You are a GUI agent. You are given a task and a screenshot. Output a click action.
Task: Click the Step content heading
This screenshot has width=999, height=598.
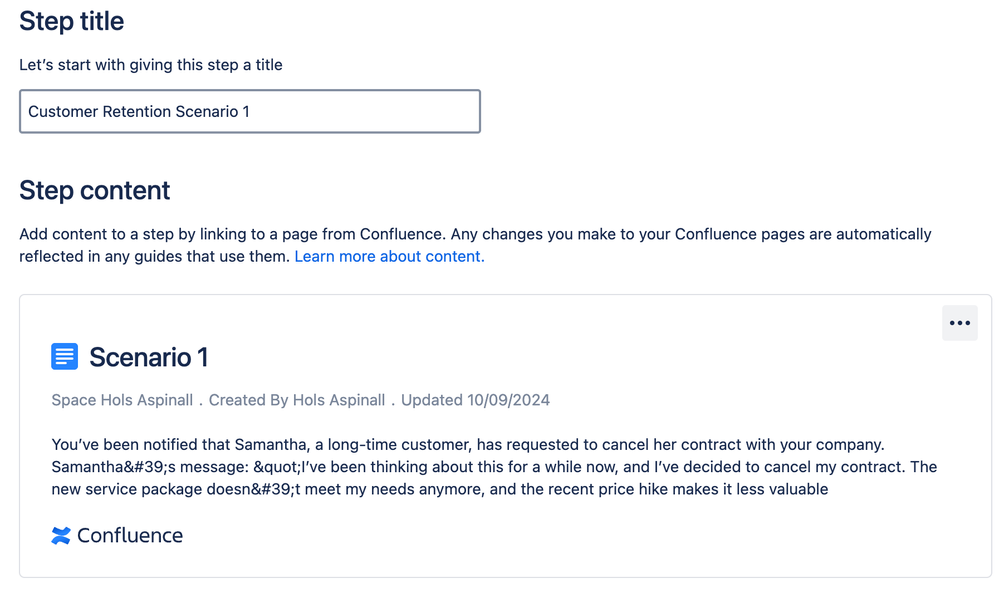click(95, 191)
